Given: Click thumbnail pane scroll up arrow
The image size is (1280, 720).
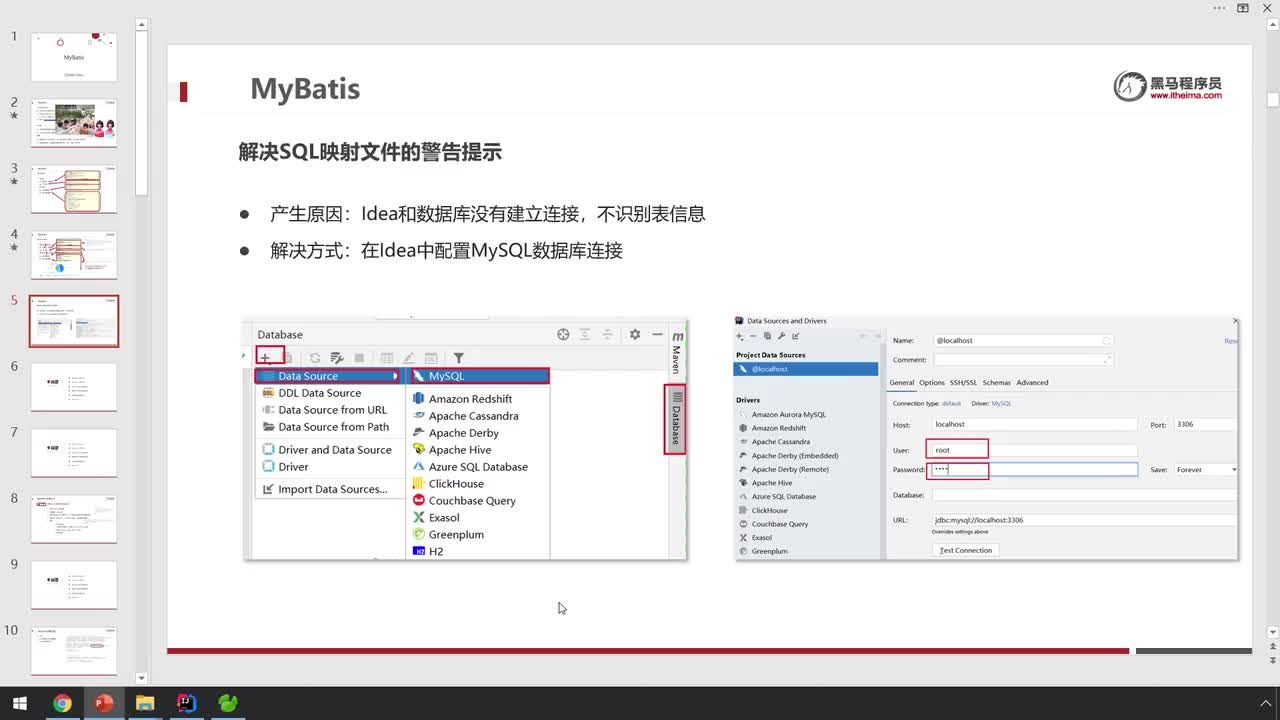Looking at the screenshot, I should [141, 24].
